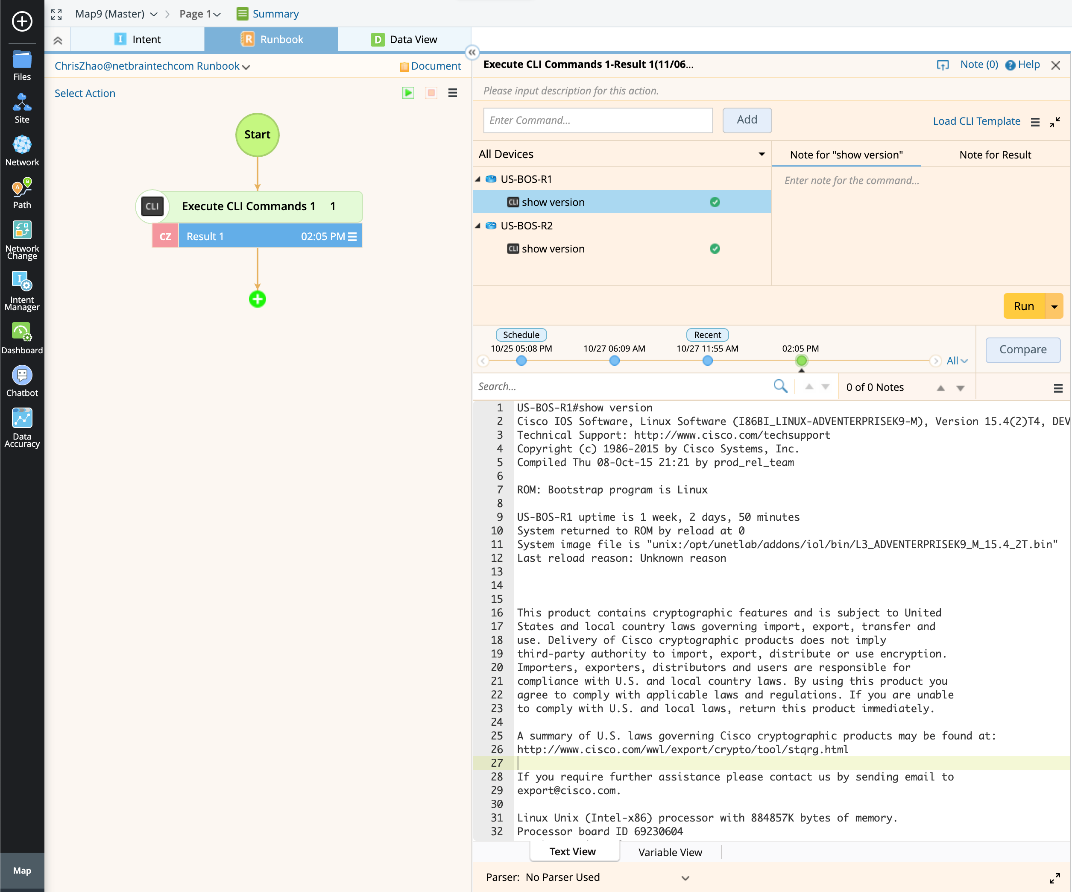Open the Dashboard sidebar icon
Image resolution: width=1072 pixels, height=892 pixels.
pos(22,333)
